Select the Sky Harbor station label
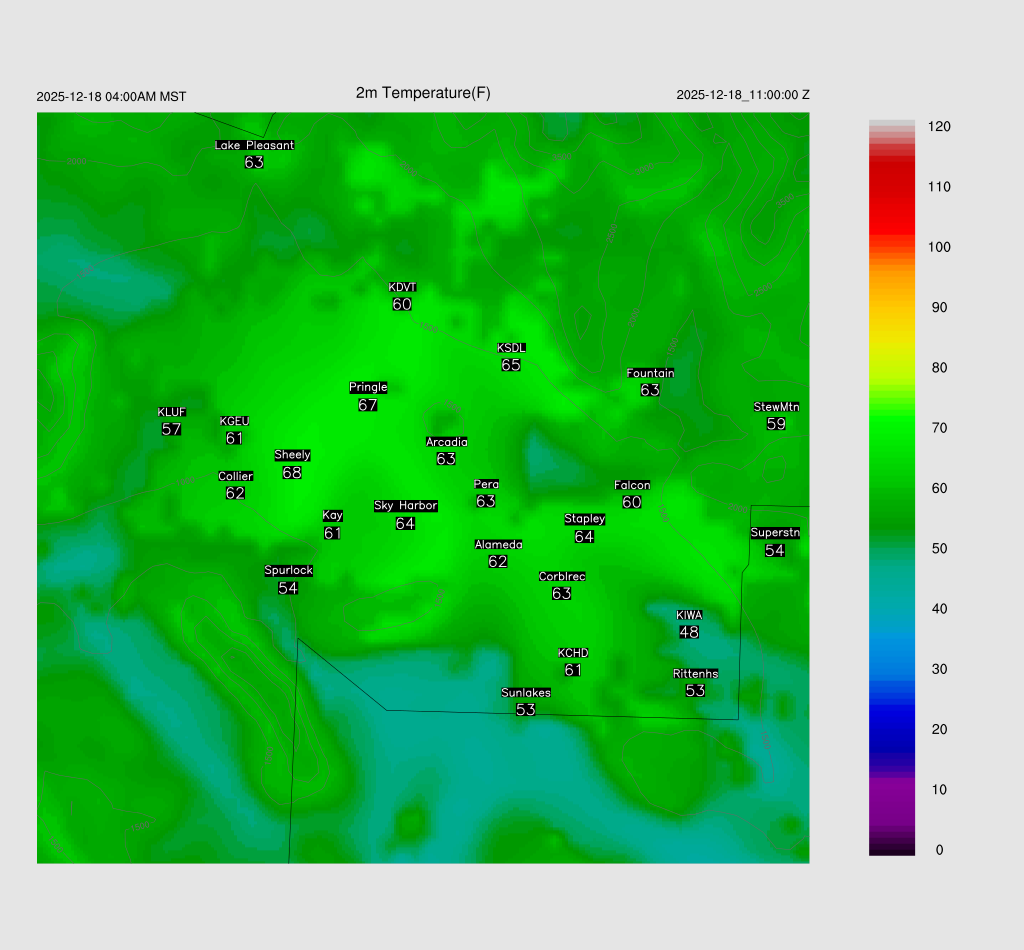 pyautogui.click(x=405, y=506)
